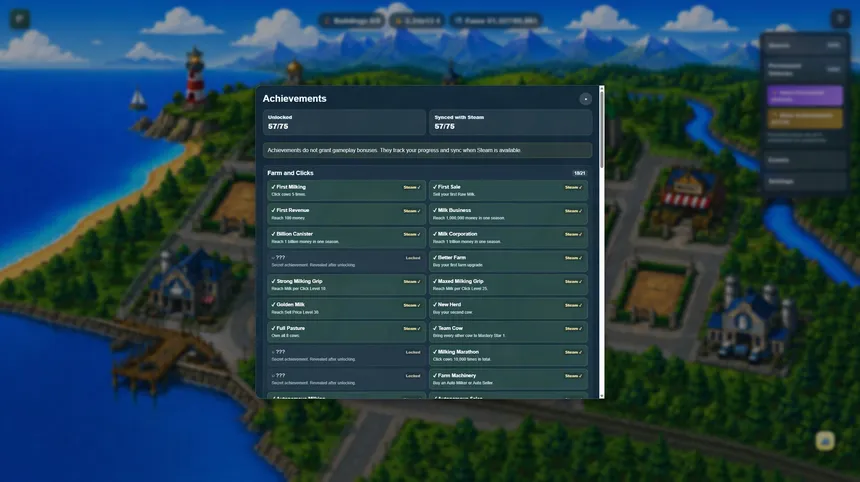
Task: Click the text 'Sell your first Raw Milk.'
Action: pos(454,195)
